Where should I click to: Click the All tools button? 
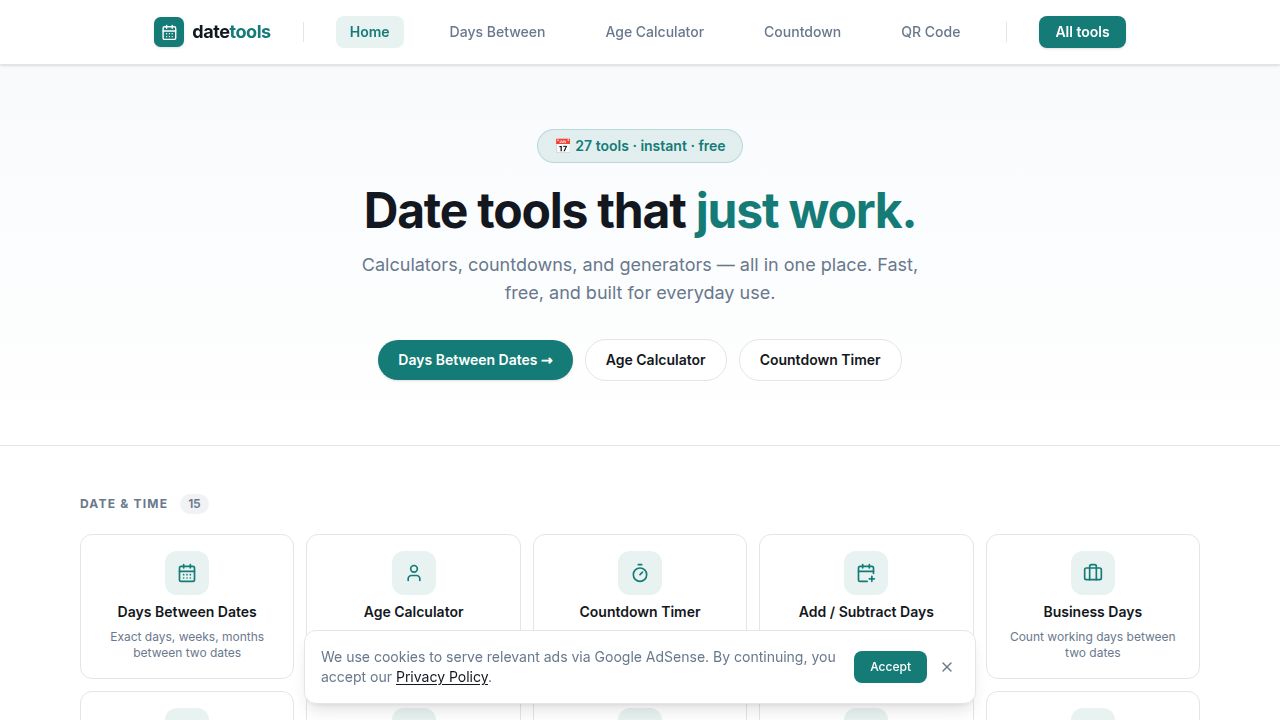(x=1082, y=32)
